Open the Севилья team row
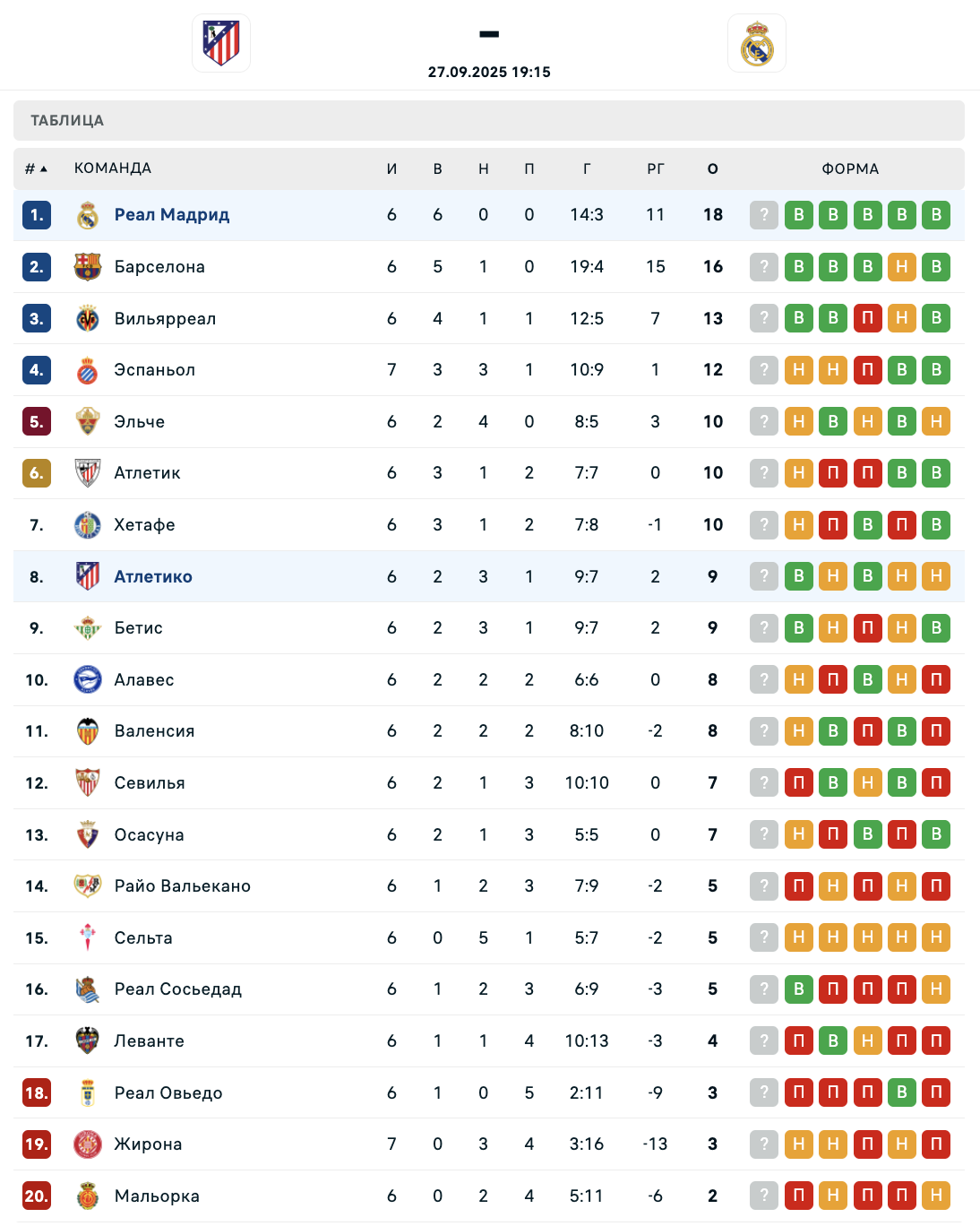The width and height of the screenshot is (980, 1226). pyautogui.click(x=489, y=783)
